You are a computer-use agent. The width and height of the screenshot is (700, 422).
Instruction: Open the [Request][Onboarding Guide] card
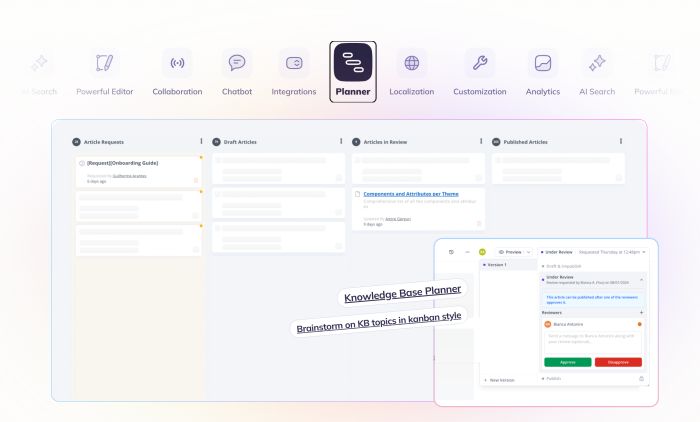click(x=138, y=171)
